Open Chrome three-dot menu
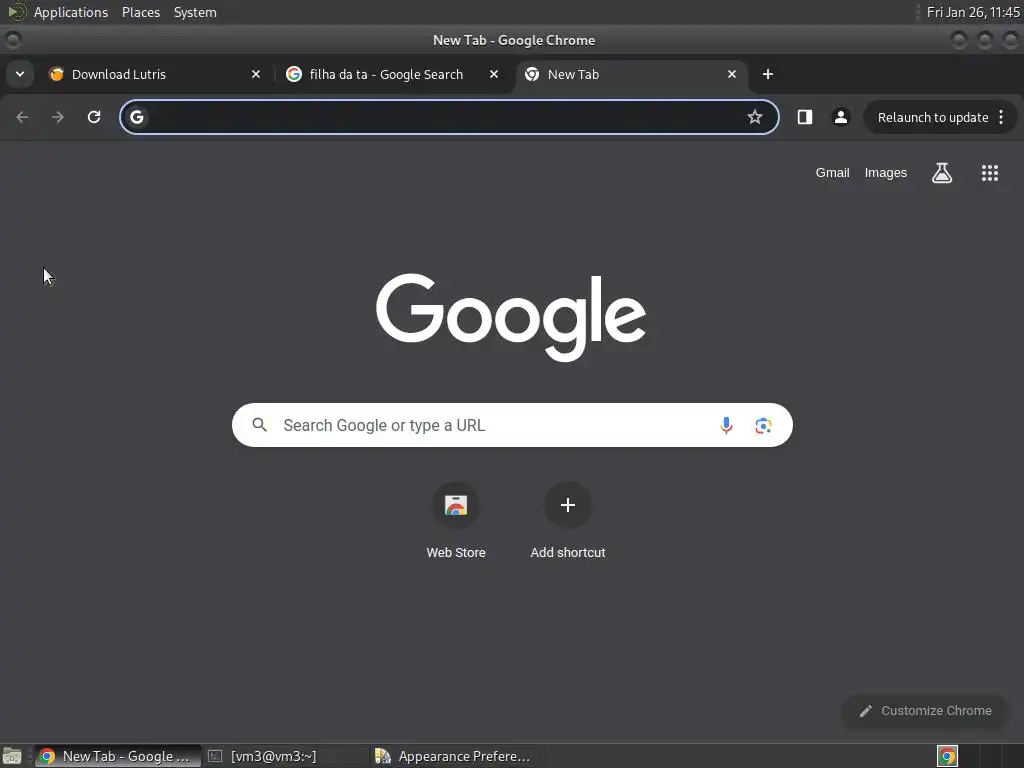 1001,117
